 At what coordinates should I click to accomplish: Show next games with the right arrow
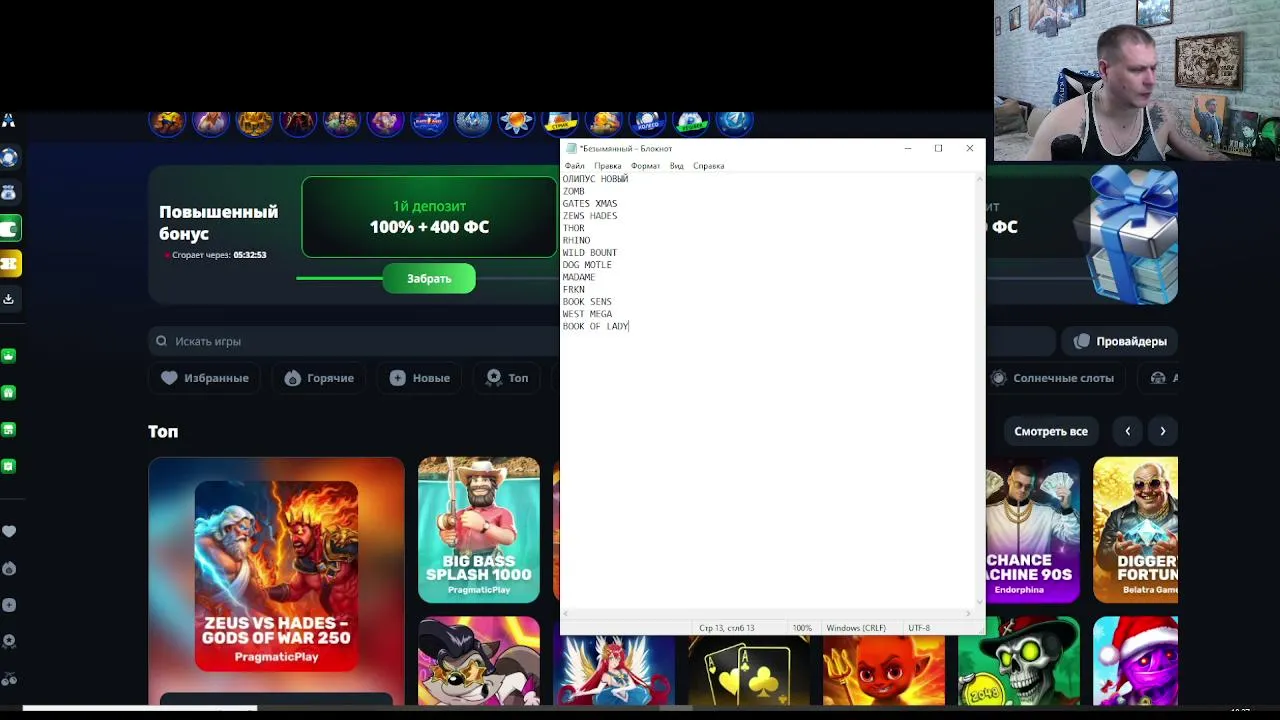click(x=1163, y=431)
